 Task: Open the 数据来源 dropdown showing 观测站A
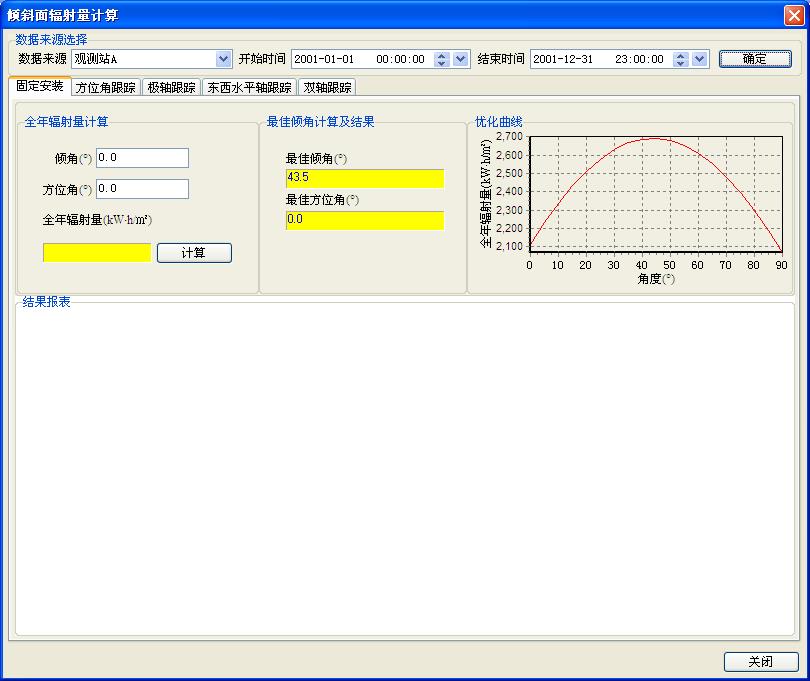[151, 59]
